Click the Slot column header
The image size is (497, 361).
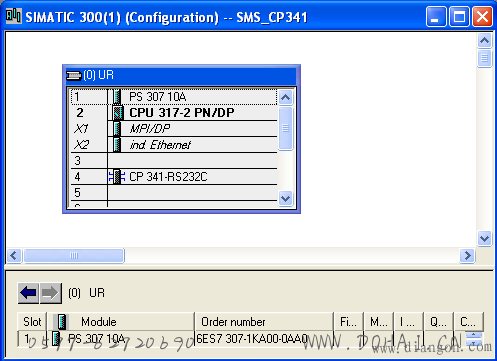click(32, 322)
